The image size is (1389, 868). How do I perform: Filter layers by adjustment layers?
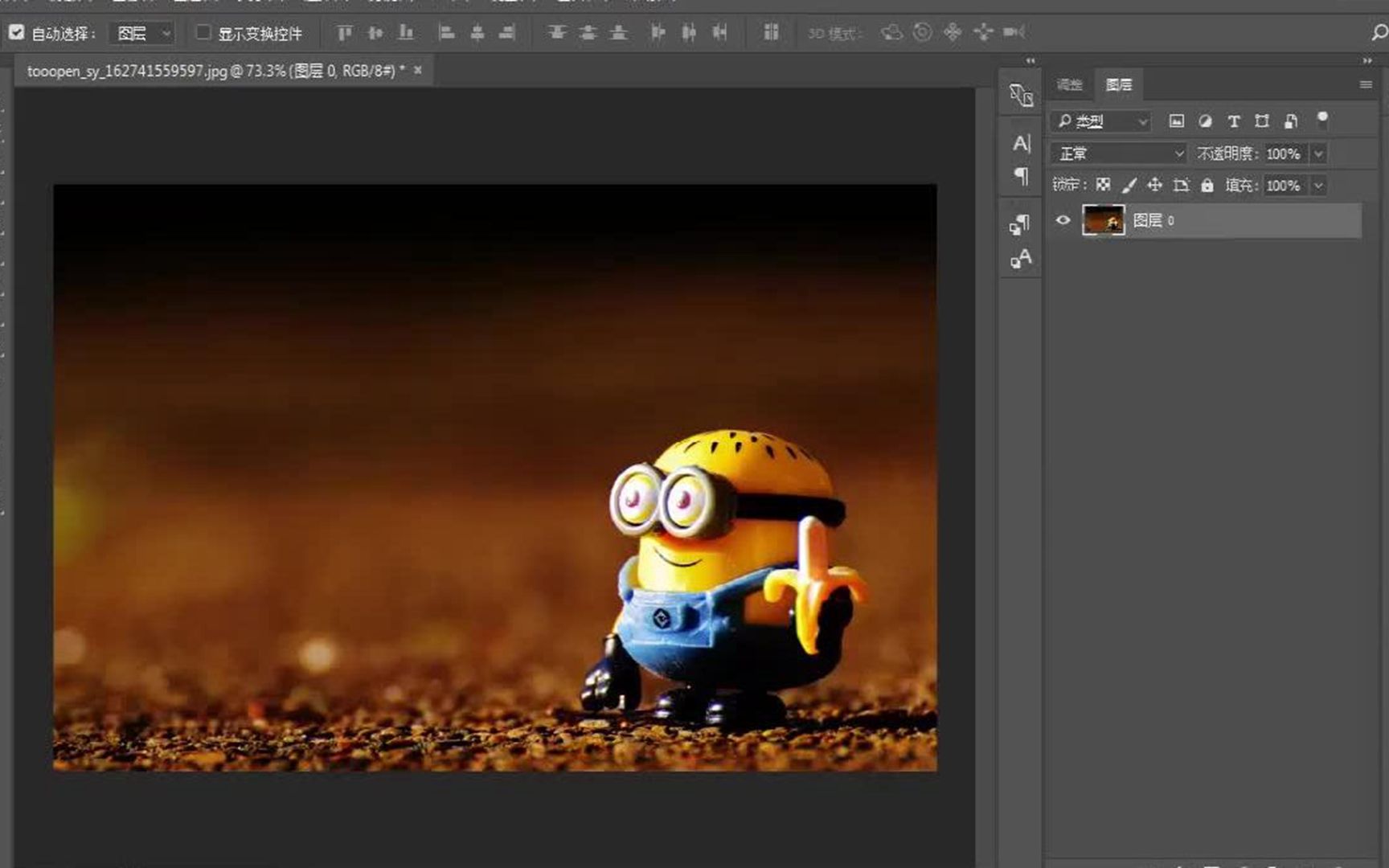(x=1205, y=121)
